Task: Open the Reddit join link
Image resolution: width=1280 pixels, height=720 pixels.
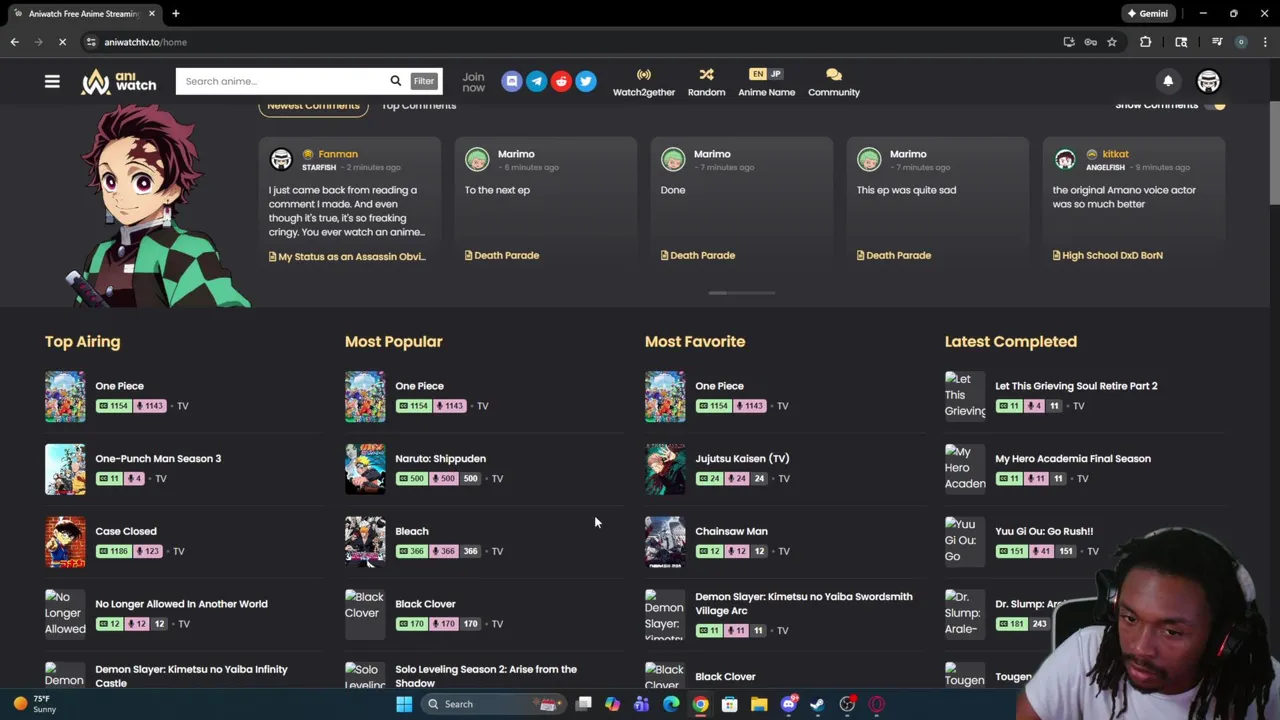Action: click(x=561, y=81)
